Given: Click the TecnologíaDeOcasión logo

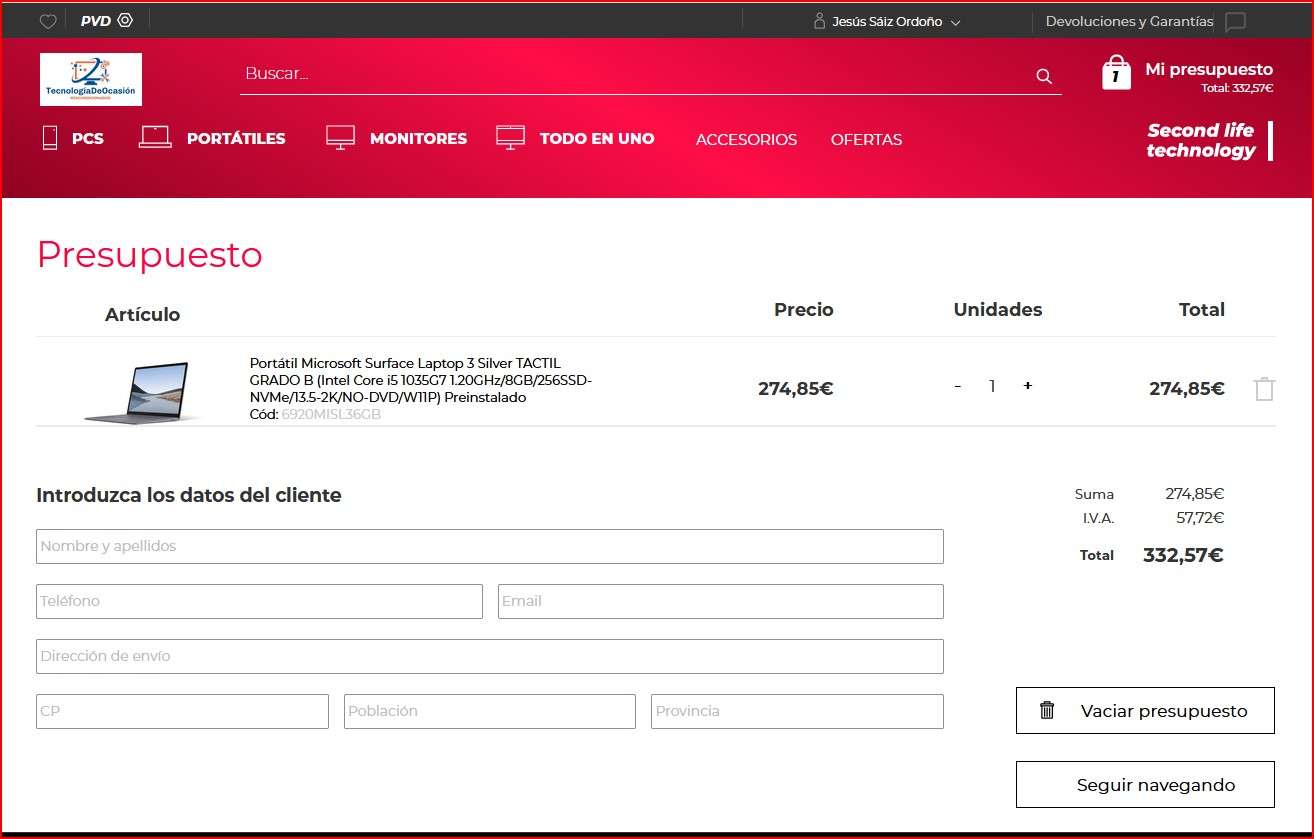Looking at the screenshot, I should (91, 79).
